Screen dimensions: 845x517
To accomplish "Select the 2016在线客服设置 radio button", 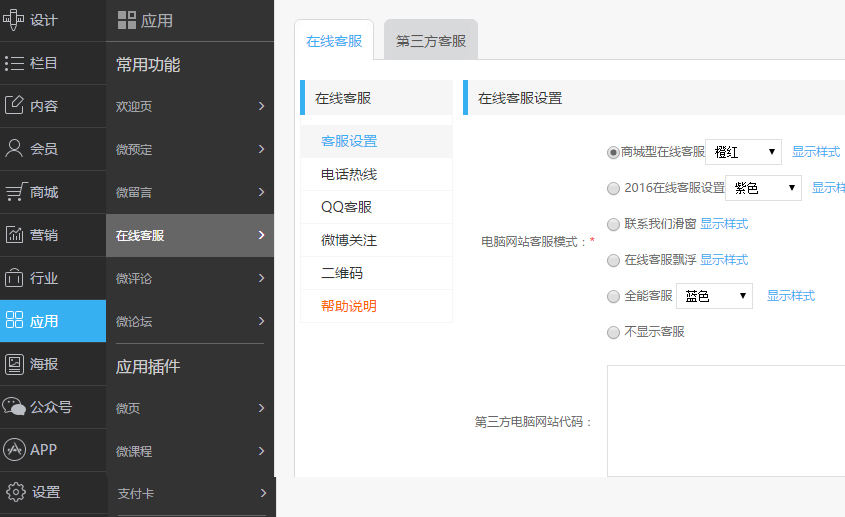I will coord(613,188).
